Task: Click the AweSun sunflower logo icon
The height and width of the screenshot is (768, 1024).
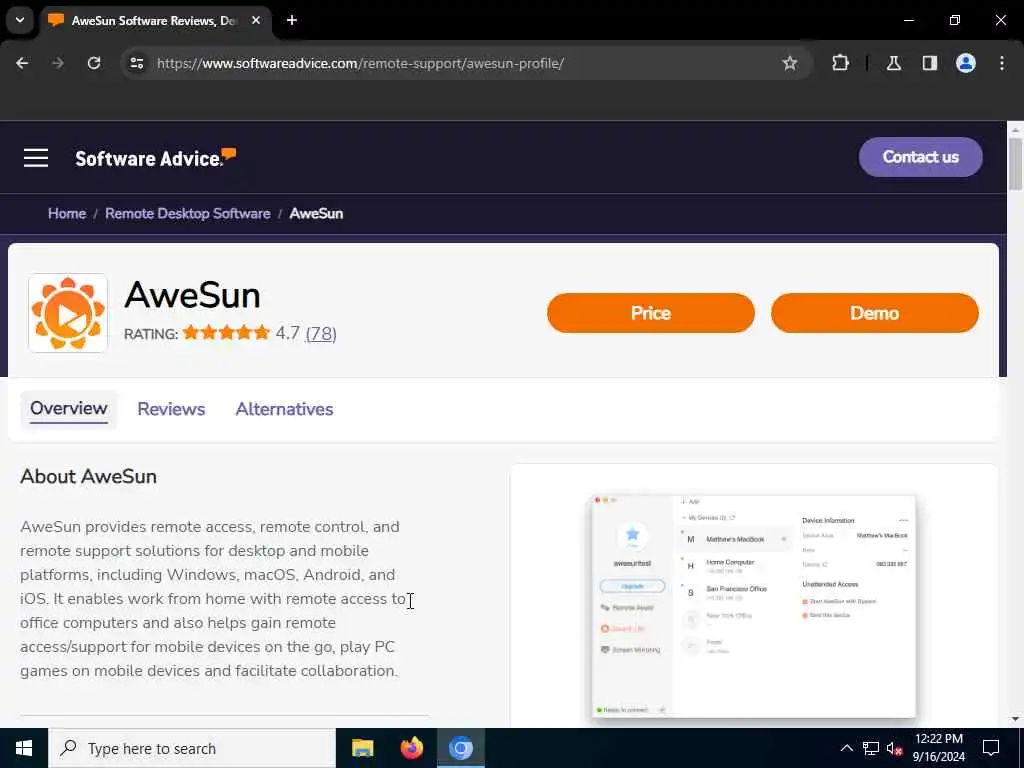Action: point(68,313)
